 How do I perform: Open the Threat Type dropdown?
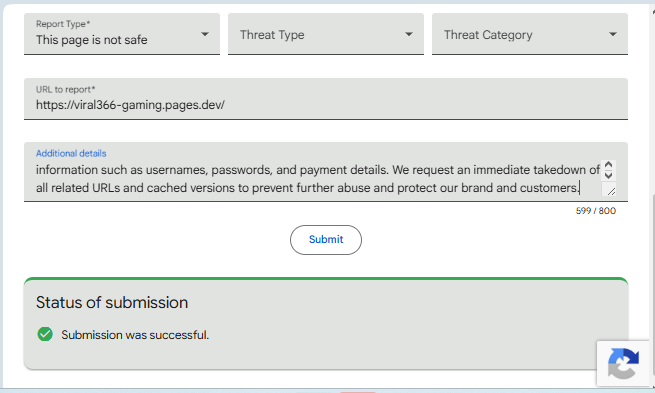click(325, 34)
